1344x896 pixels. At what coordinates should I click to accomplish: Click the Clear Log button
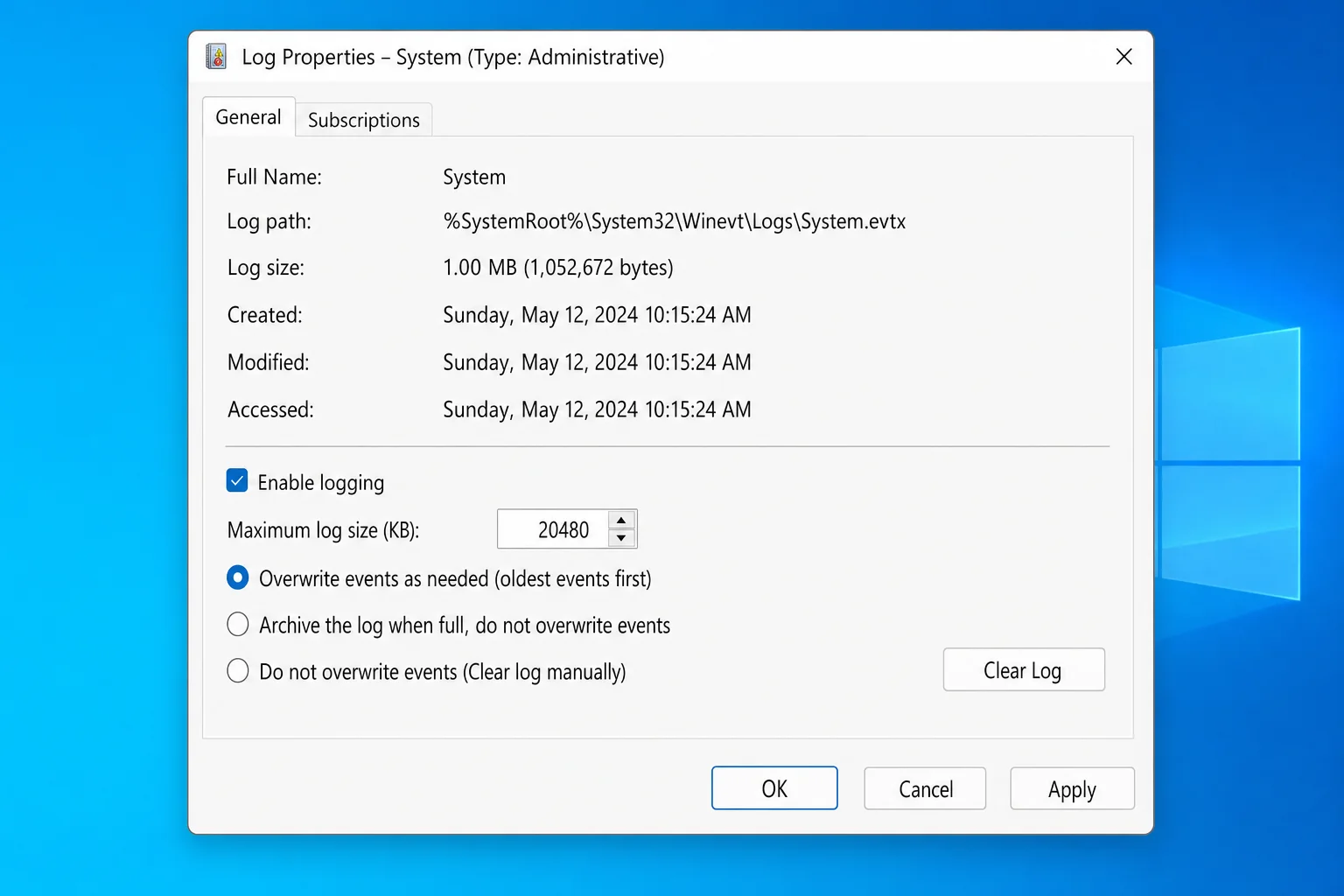click(1024, 669)
